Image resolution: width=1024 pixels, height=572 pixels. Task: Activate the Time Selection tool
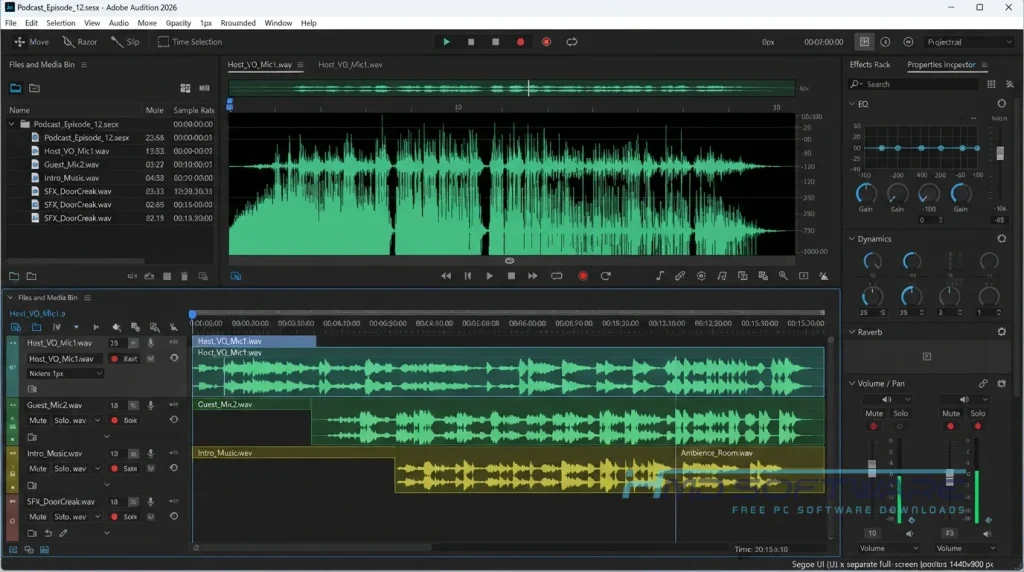[x=190, y=42]
